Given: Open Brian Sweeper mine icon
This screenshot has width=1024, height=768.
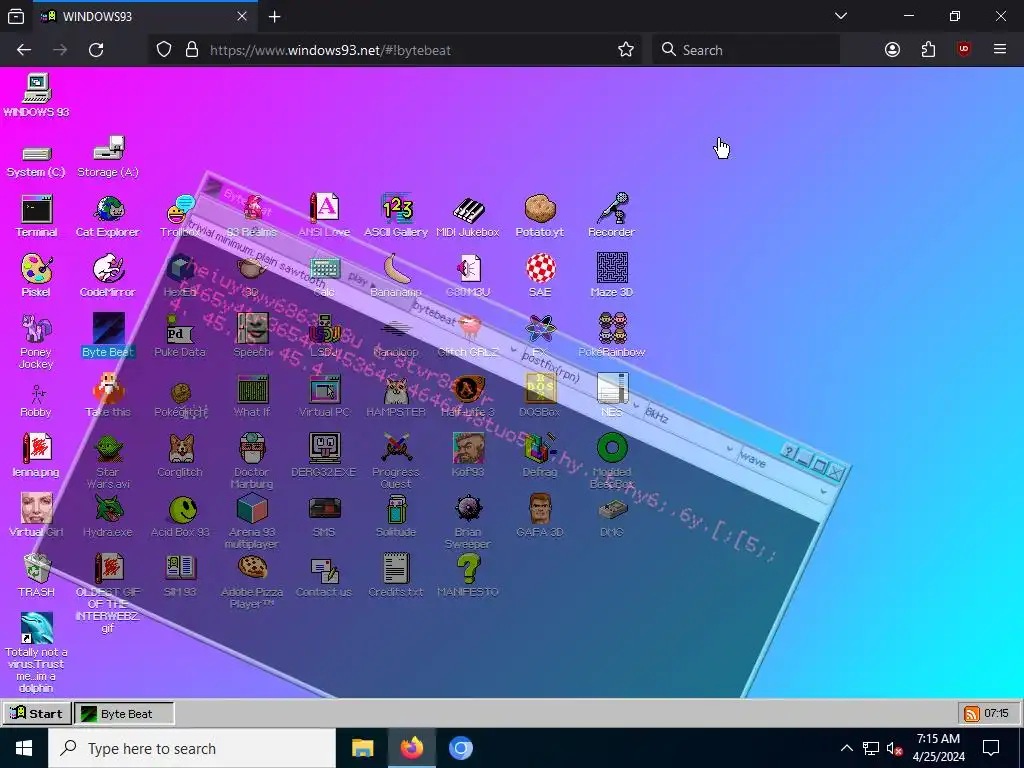Looking at the screenshot, I should pyautogui.click(x=468, y=508).
